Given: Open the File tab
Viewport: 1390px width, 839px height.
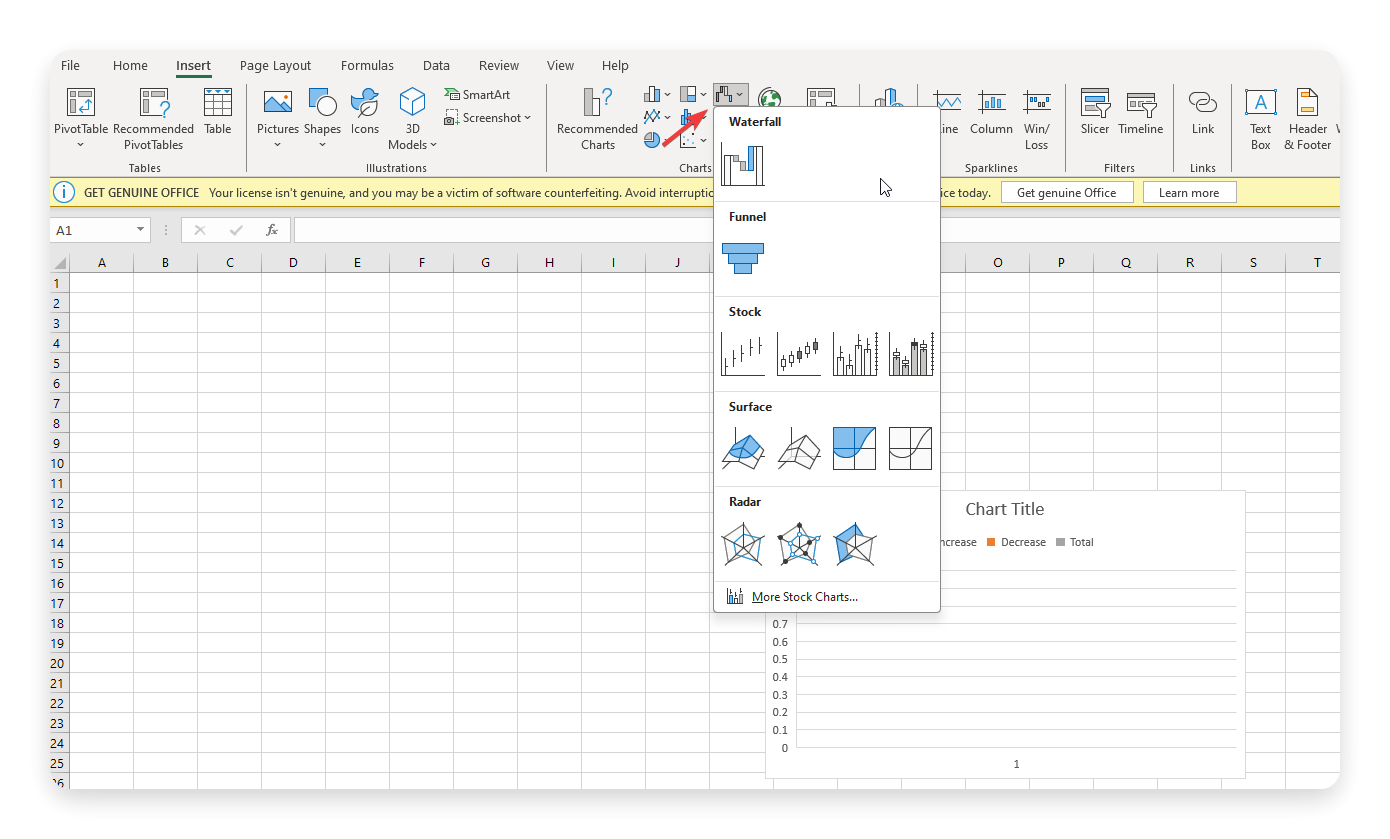Looking at the screenshot, I should (70, 66).
